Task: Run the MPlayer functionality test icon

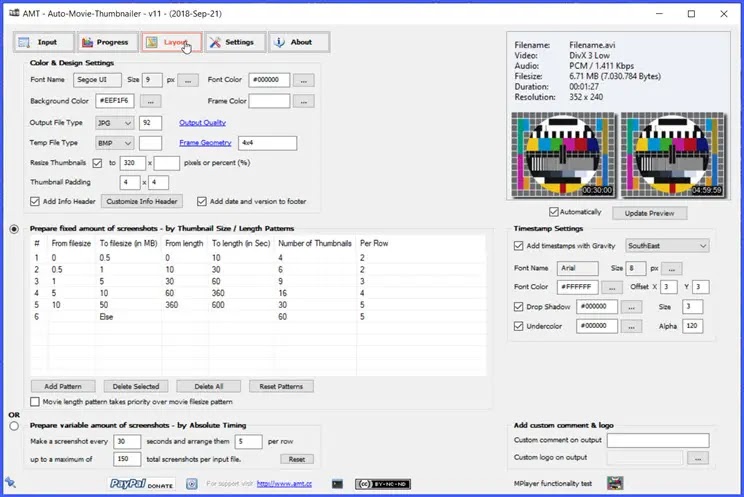Action: point(615,483)
